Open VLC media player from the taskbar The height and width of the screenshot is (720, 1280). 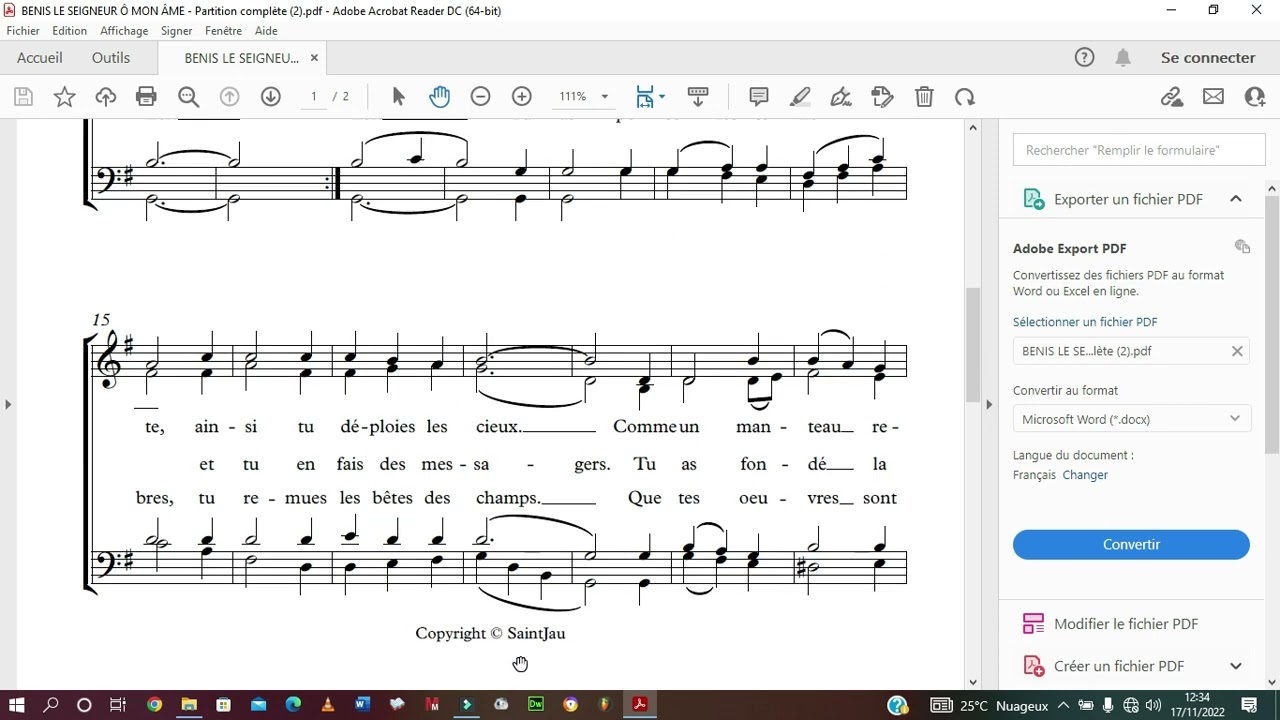pyautogui.click(x=328, y=705)
